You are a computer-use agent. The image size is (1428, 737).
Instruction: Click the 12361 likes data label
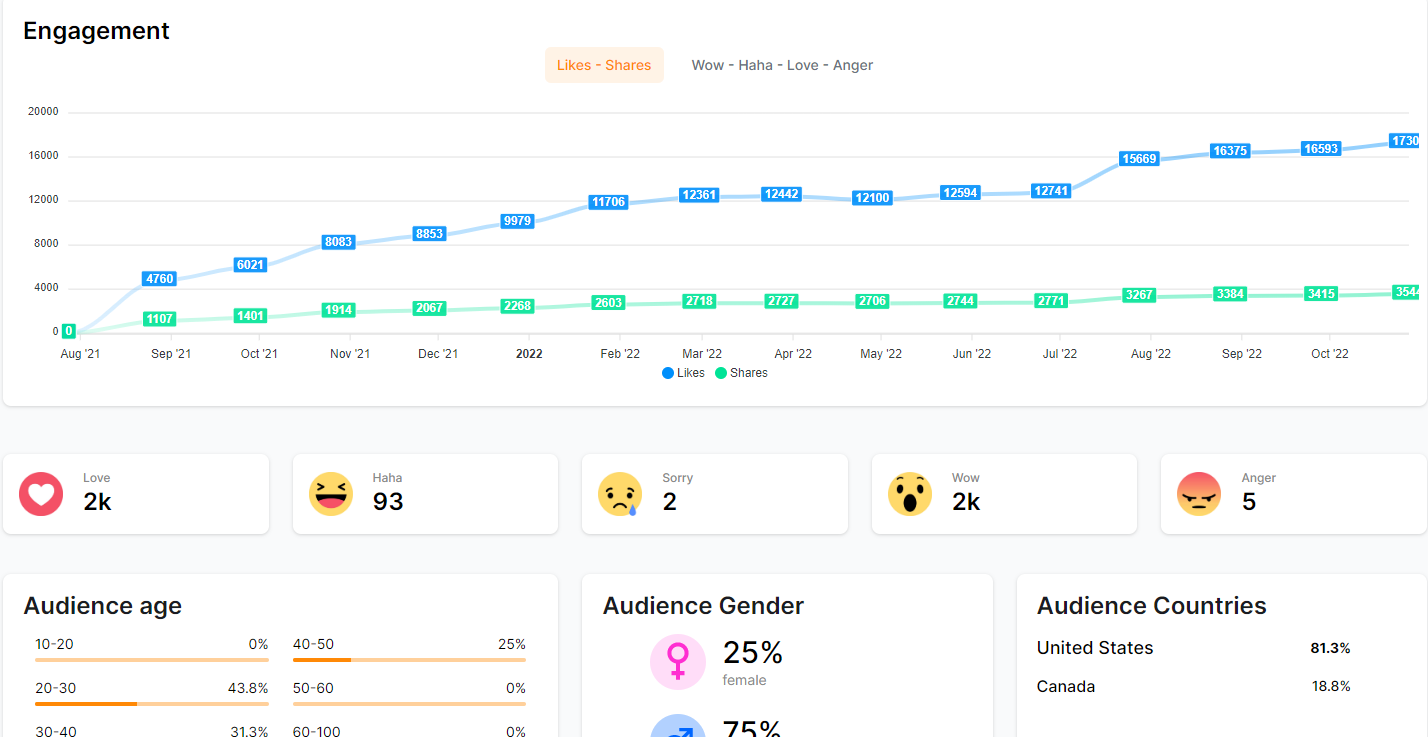pos(699,195)
